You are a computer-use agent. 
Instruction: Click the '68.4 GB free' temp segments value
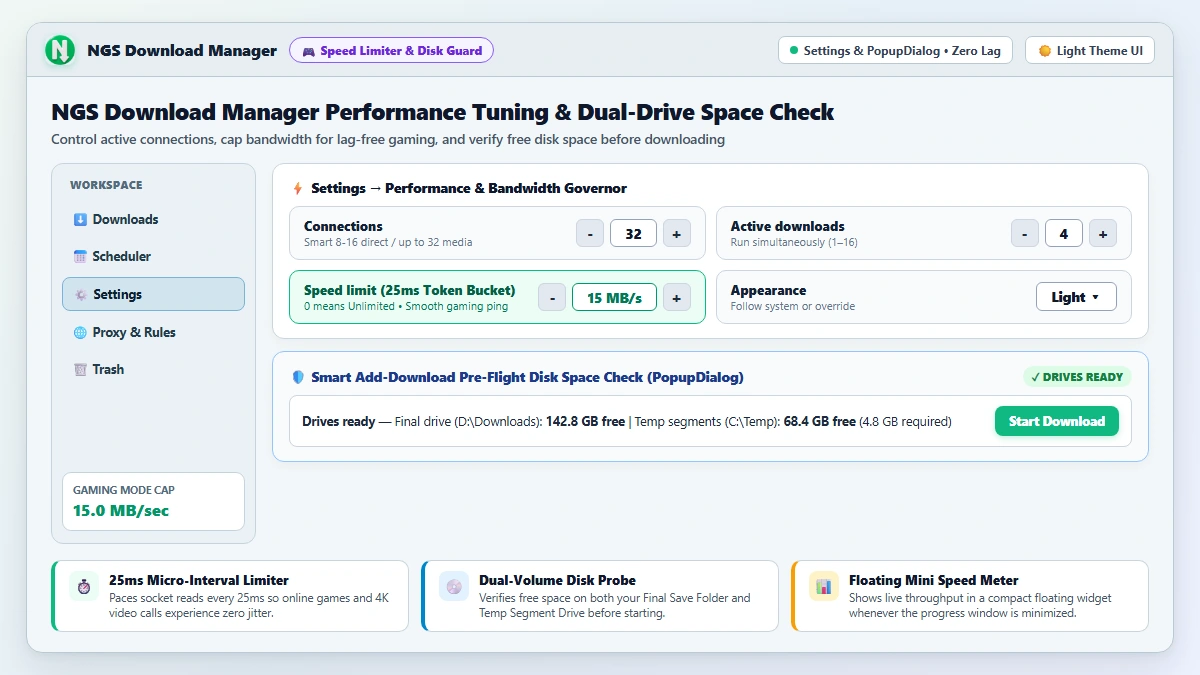819,421
